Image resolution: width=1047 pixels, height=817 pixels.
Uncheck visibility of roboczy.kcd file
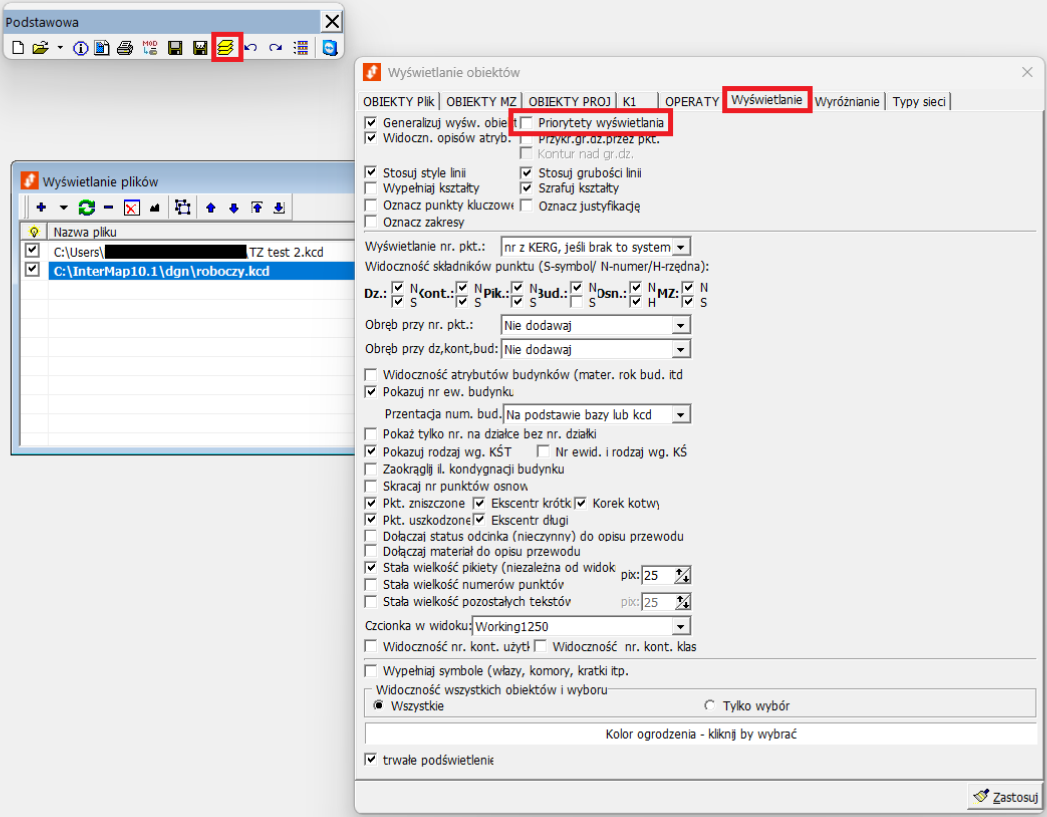[x=32, y=270]
